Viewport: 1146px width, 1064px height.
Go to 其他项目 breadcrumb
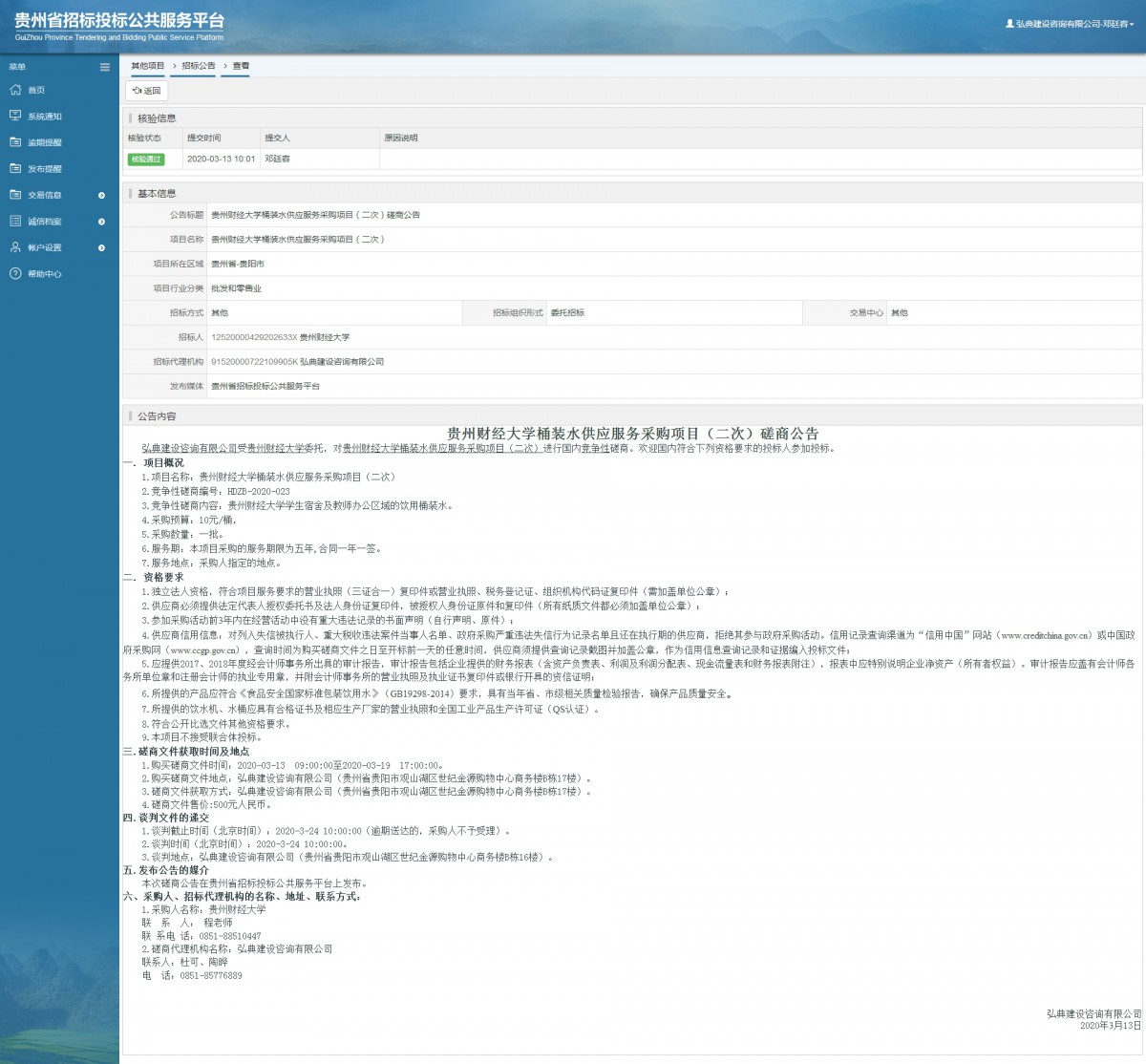(x=147, y=66)
